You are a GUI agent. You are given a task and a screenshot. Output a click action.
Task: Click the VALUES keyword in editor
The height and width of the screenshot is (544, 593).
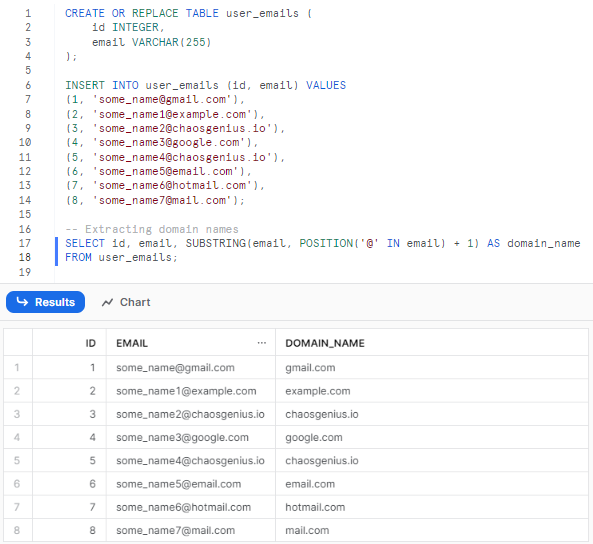(326, 85)
